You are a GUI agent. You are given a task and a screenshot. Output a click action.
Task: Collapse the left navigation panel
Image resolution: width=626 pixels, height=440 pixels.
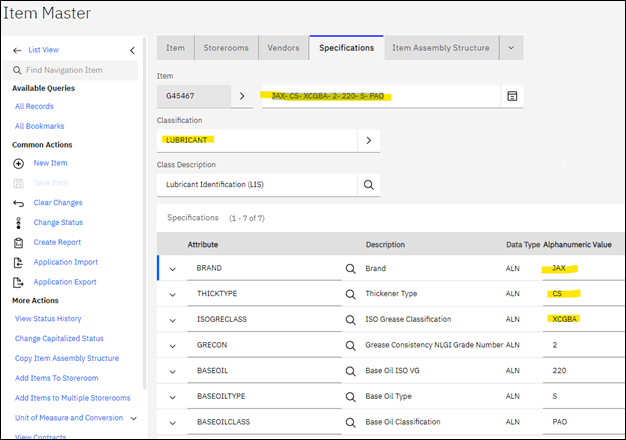coord(133,50)
